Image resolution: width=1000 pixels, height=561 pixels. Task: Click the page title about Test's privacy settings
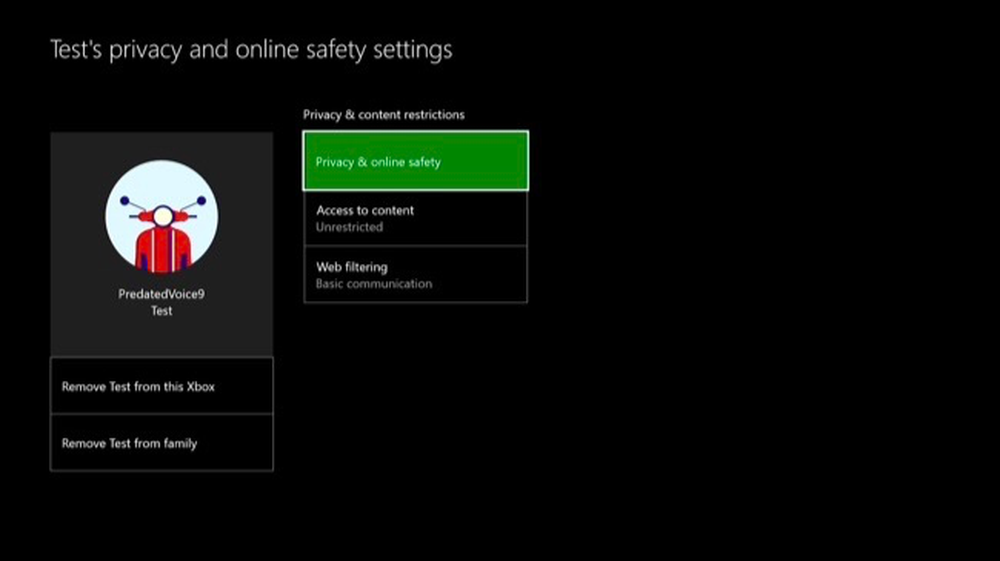point(251,50)
